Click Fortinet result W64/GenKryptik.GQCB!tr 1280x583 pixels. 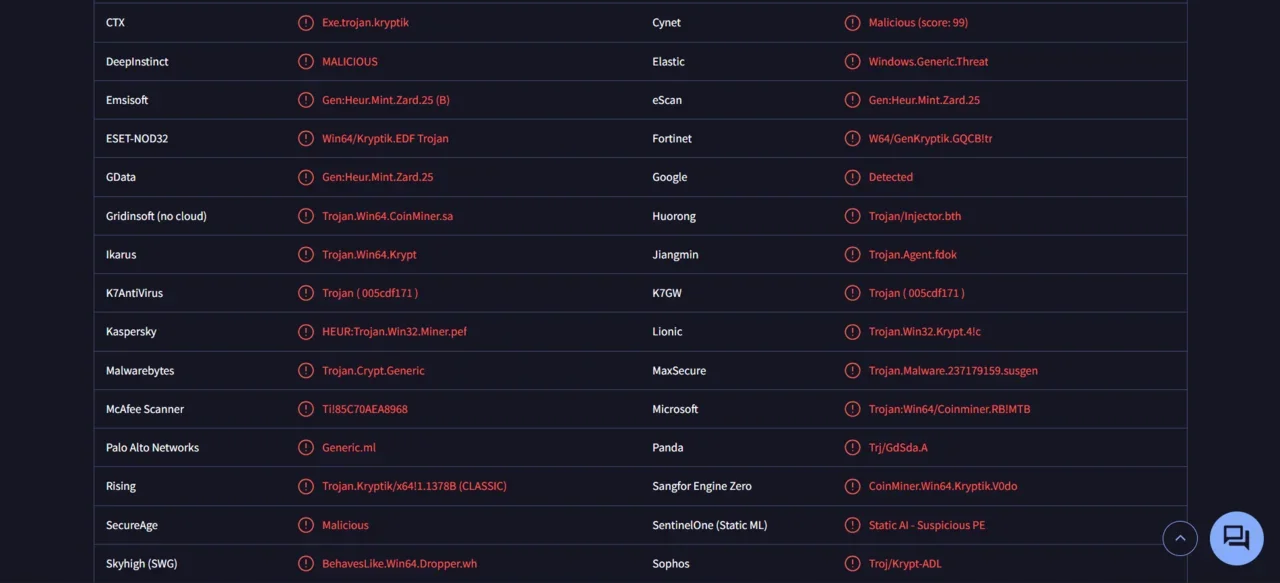930,139
